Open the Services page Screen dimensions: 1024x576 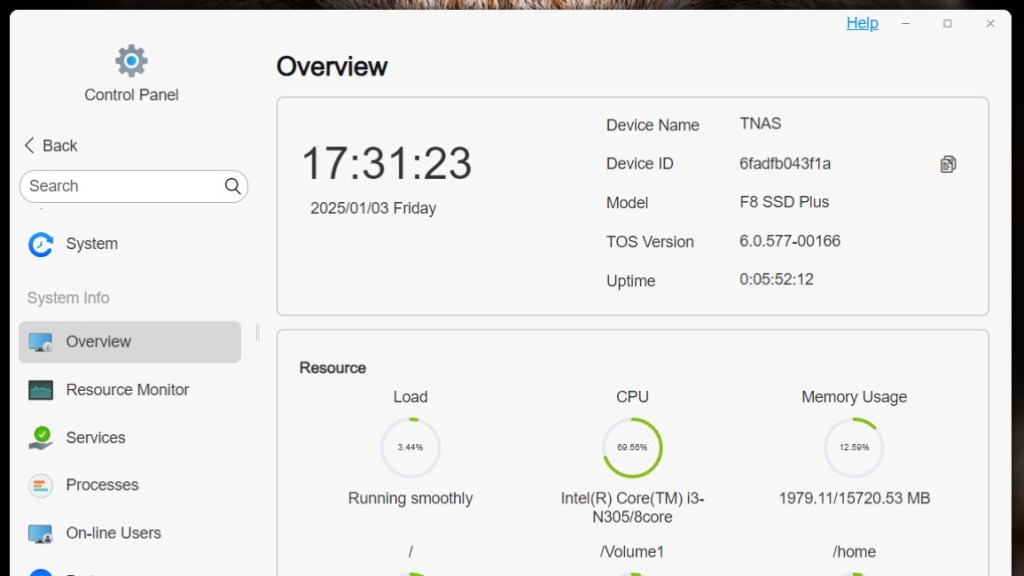129,438
